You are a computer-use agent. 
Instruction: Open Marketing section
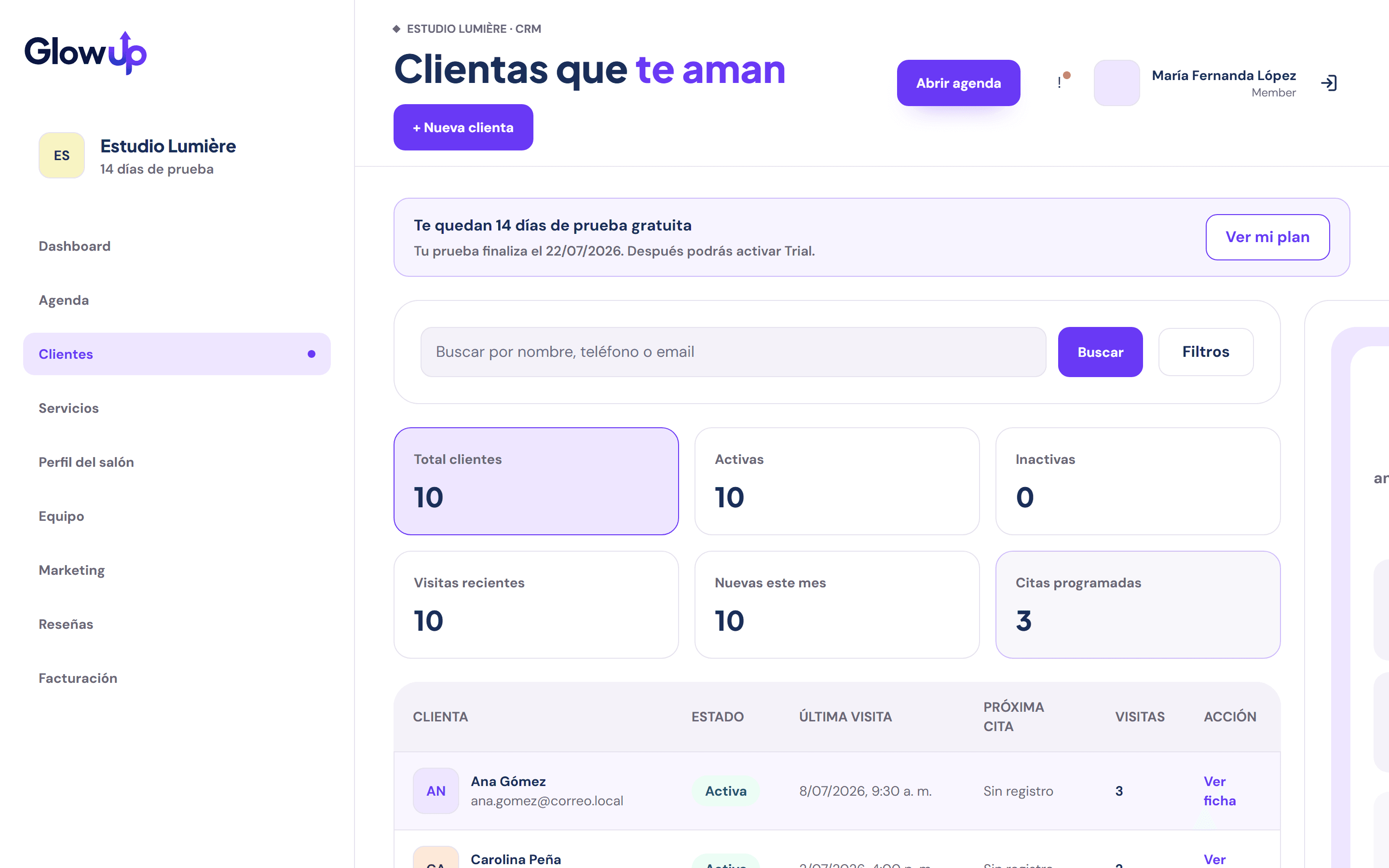point(177,570)
